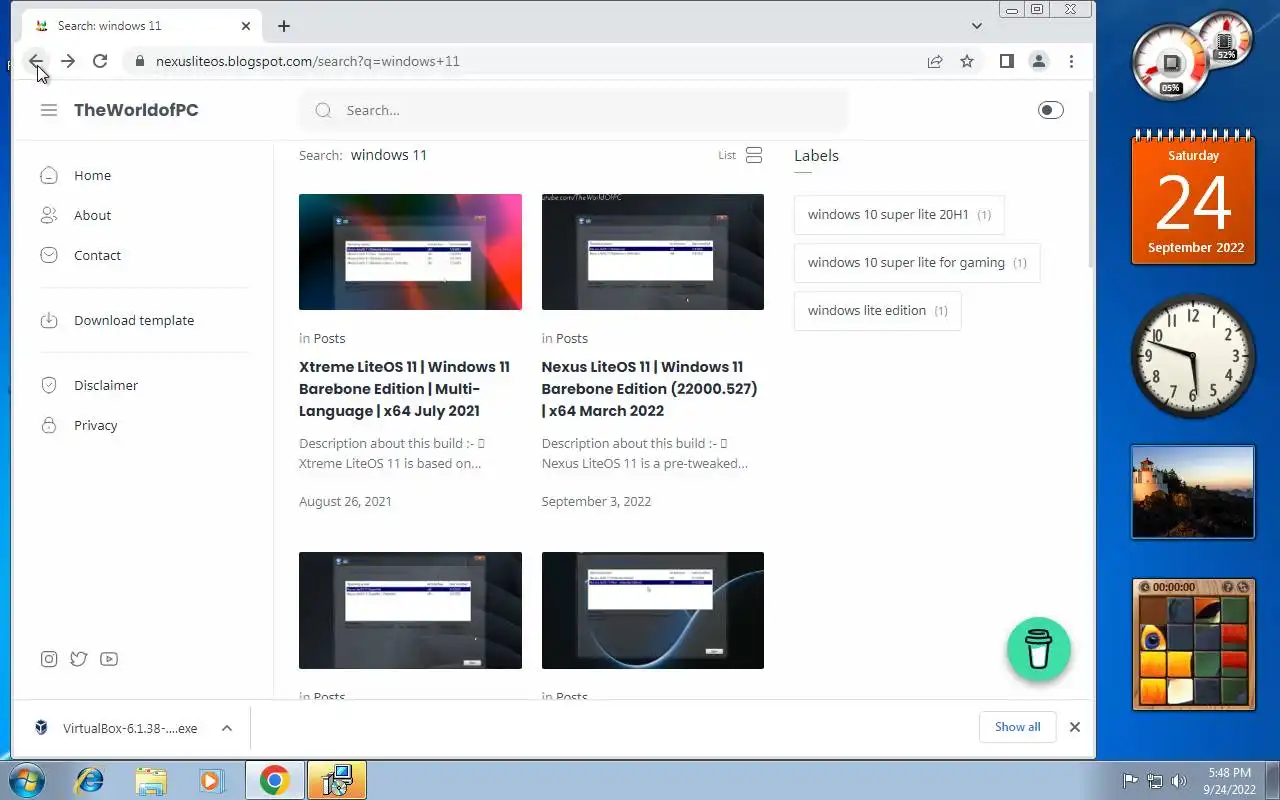Open the Chrome side panel
The width and height of the screenshot is (1280, 800).
click(1007, 61)
